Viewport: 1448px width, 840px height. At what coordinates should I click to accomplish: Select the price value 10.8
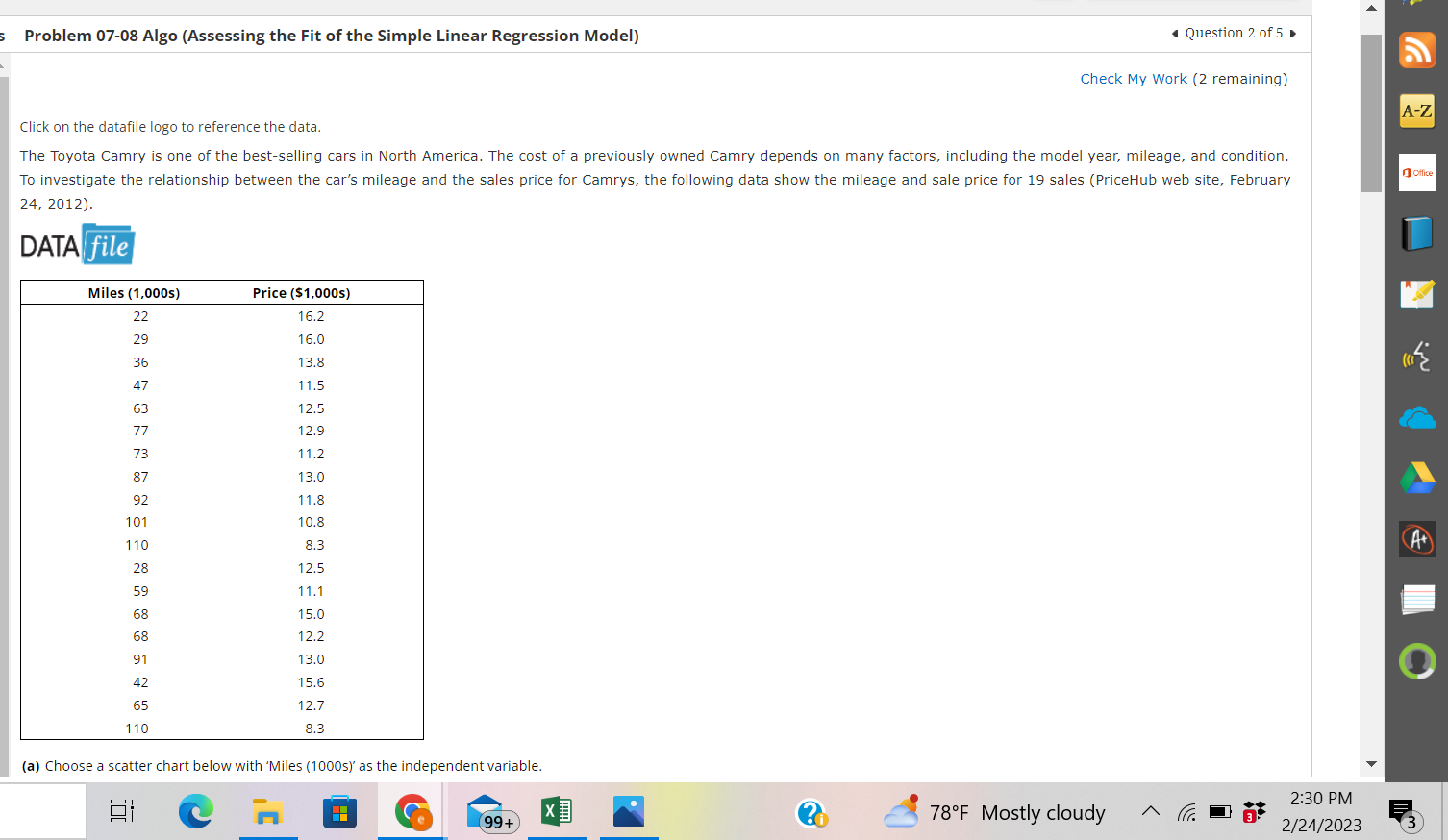click(311, 522)
